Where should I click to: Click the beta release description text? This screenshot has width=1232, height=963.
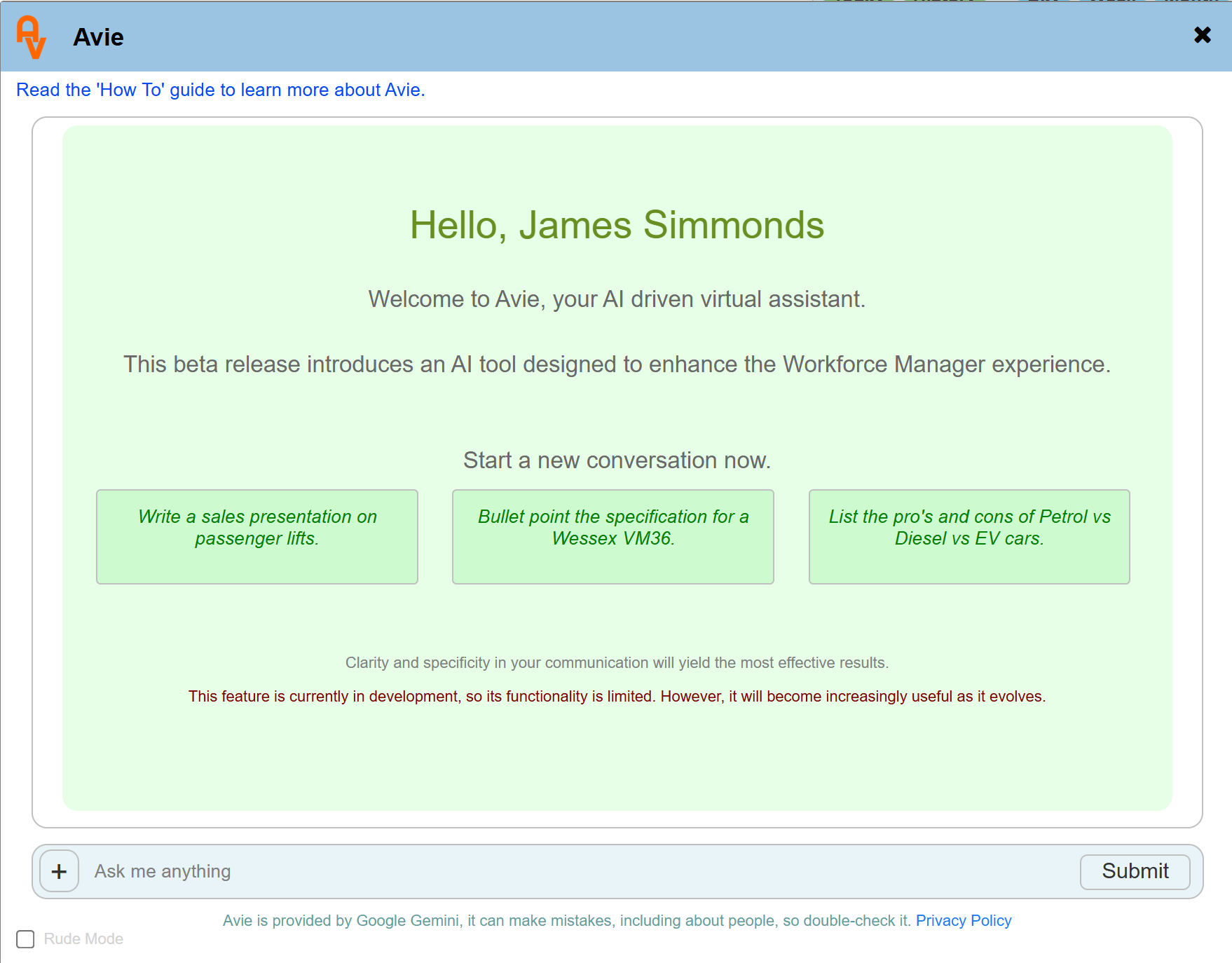pyautogui.click(x=617, y=364)
